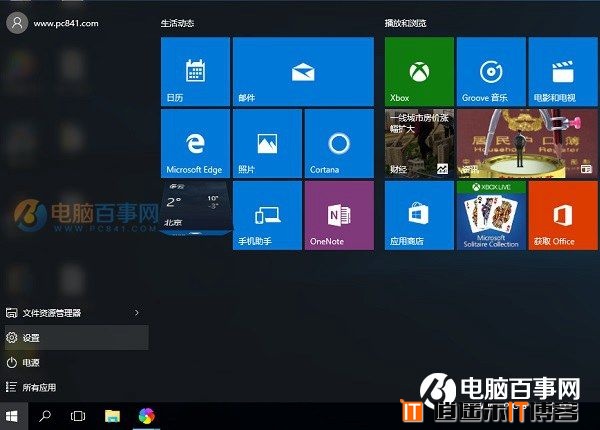Launch the Cortana tile
This screenshot has height=430, width=600.
click(x=338, y=143)
